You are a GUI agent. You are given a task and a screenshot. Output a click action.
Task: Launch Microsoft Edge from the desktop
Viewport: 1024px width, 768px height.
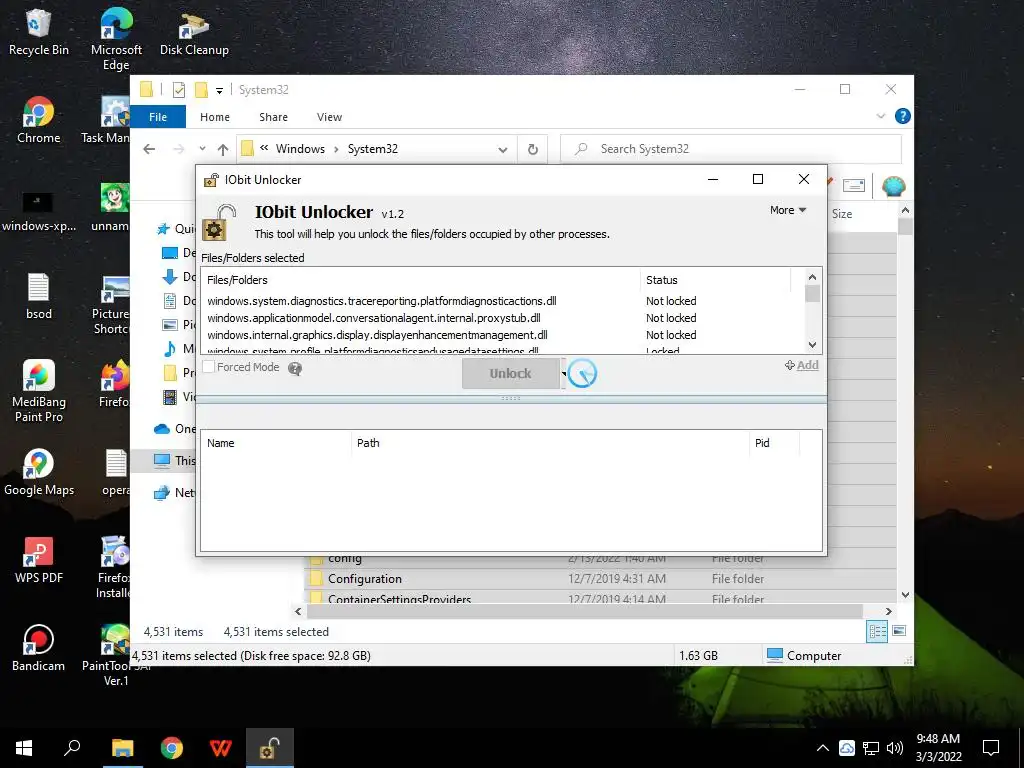[x=116, y=39]
